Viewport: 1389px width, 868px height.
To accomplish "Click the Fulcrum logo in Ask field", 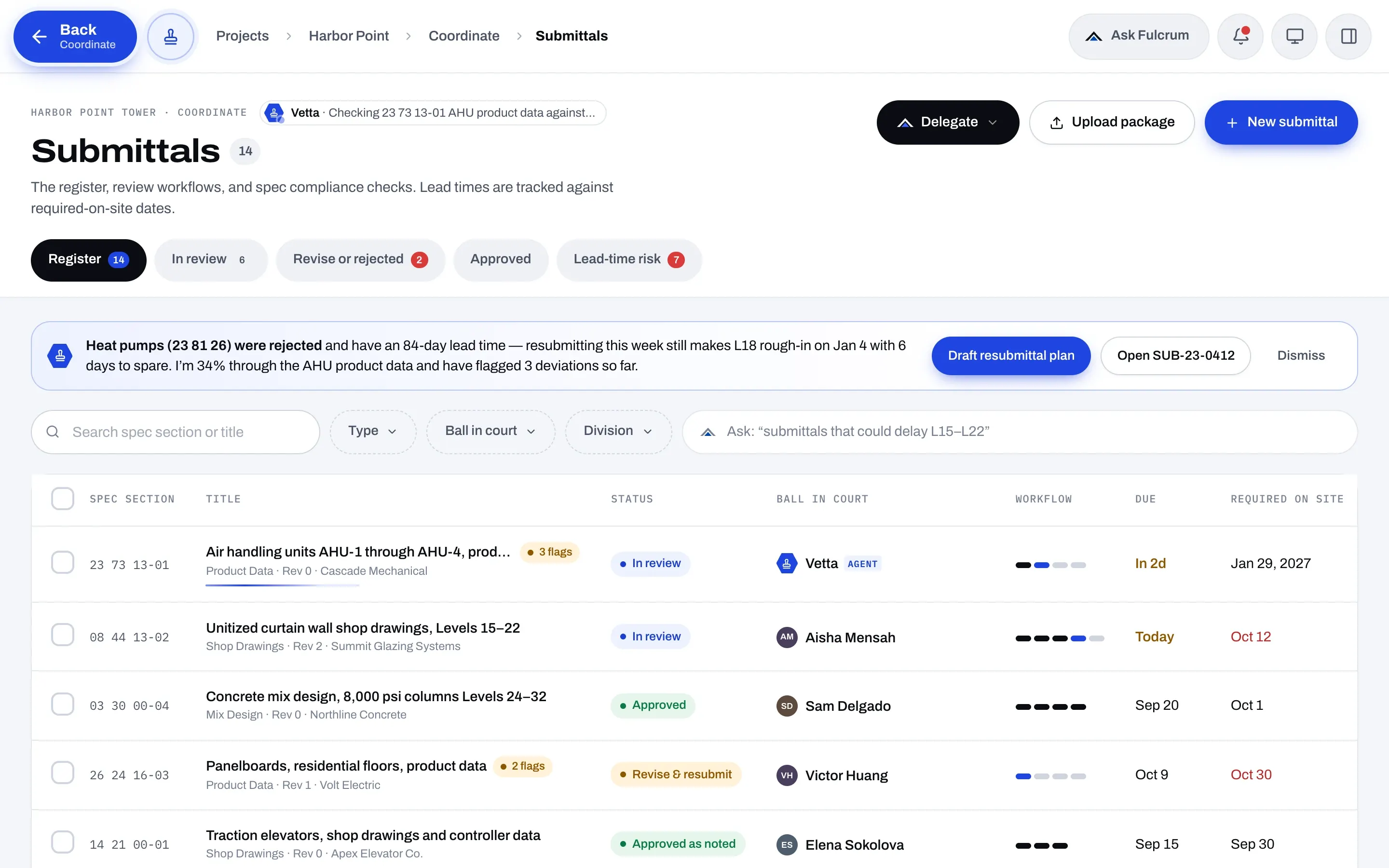I will click(708, 432).
